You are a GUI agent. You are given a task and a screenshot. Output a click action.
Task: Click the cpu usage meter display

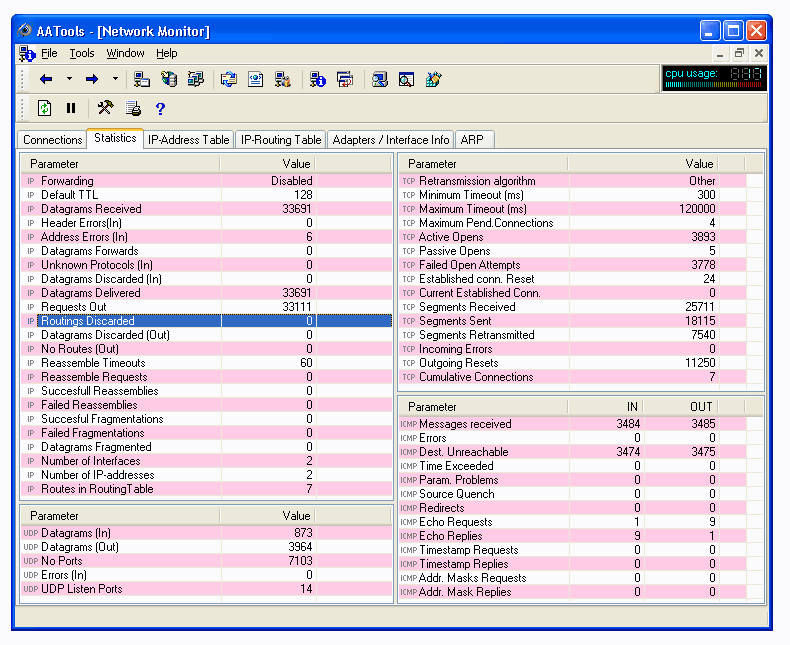tap(714, 78)
